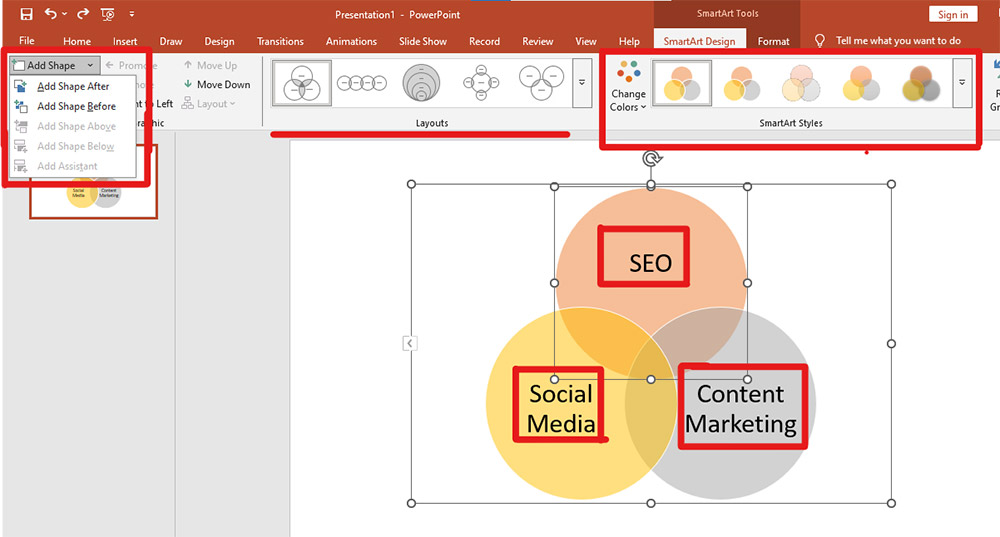
Task: Click the Add Shape Below menu entry
Action: (x=73, y=147)
